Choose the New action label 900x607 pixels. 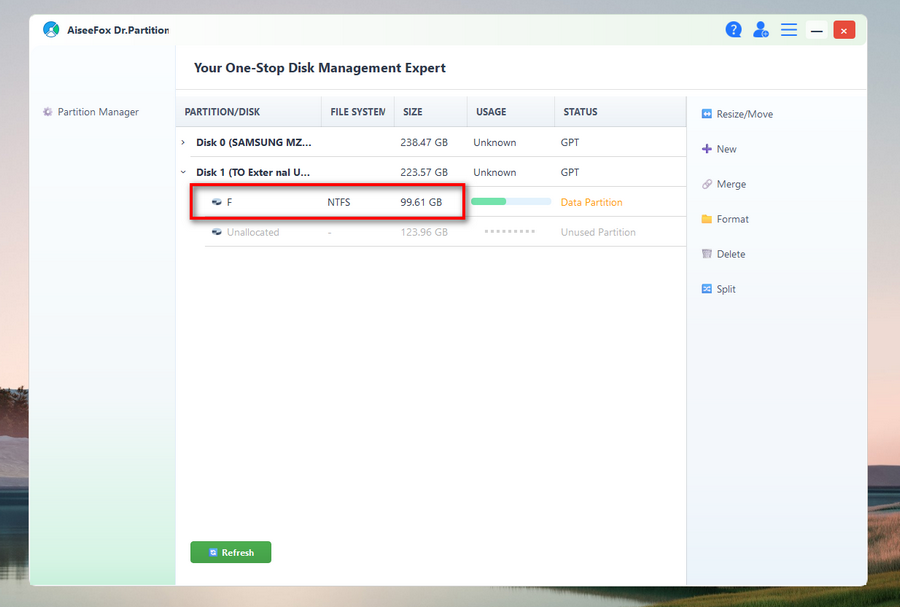(726, 149)
